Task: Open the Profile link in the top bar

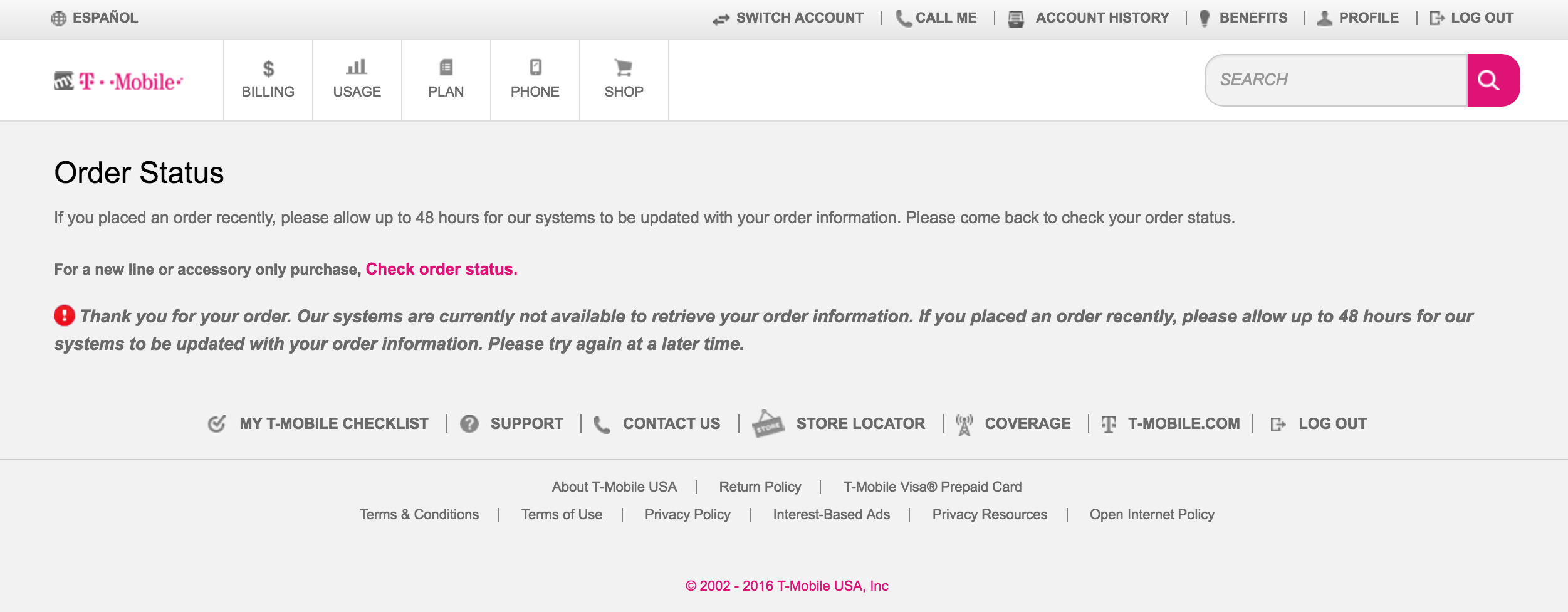Action: (1368, 18)
